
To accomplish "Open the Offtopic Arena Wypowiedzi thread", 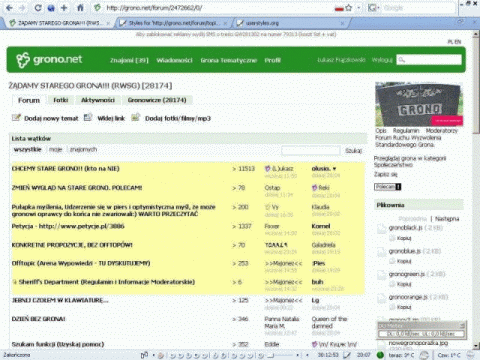I will coord(81,263).
